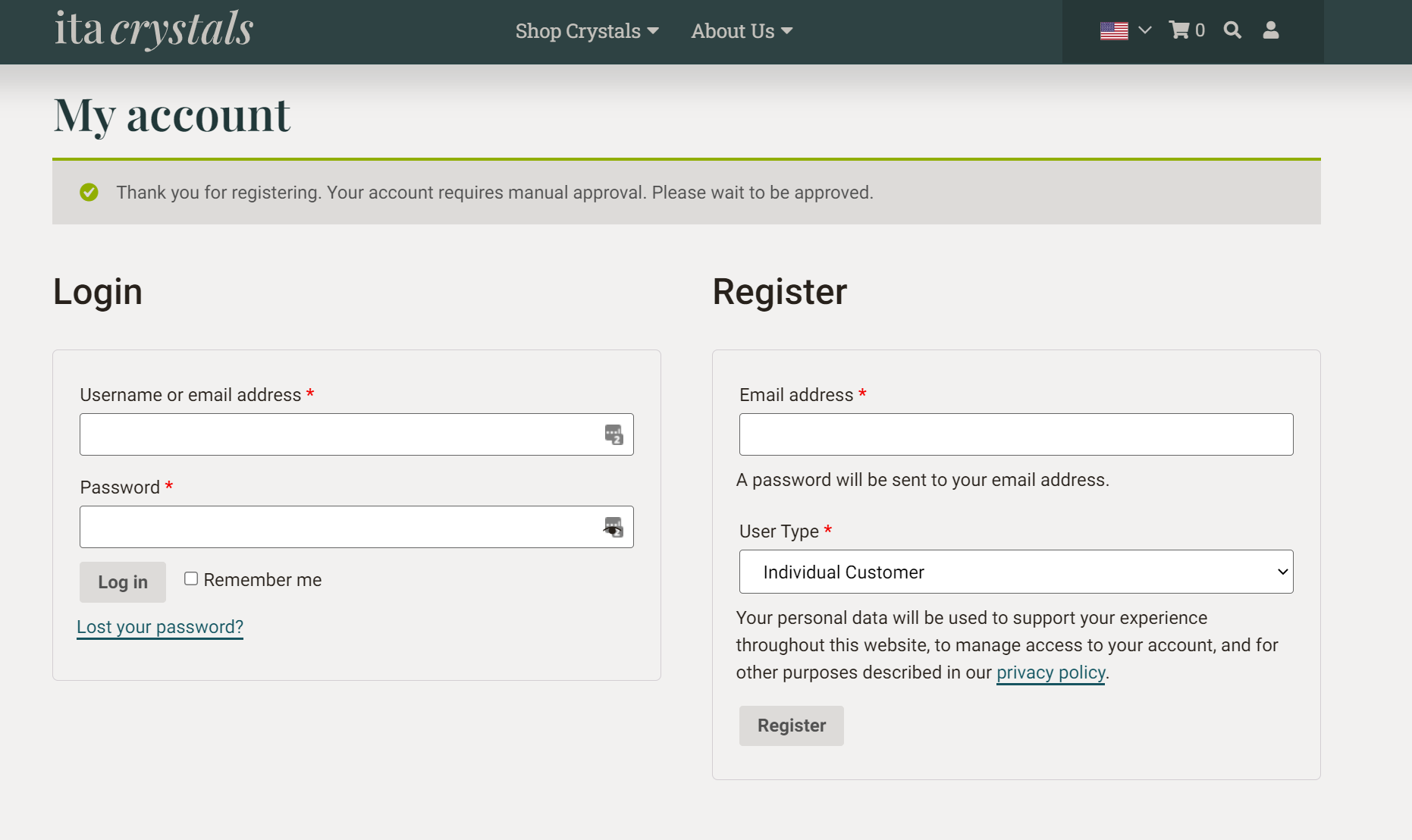The width and height of the screenshot is (1412, 840).
Task: Expand the language chevron next to flag
Action: click(x=1145, y=30)
